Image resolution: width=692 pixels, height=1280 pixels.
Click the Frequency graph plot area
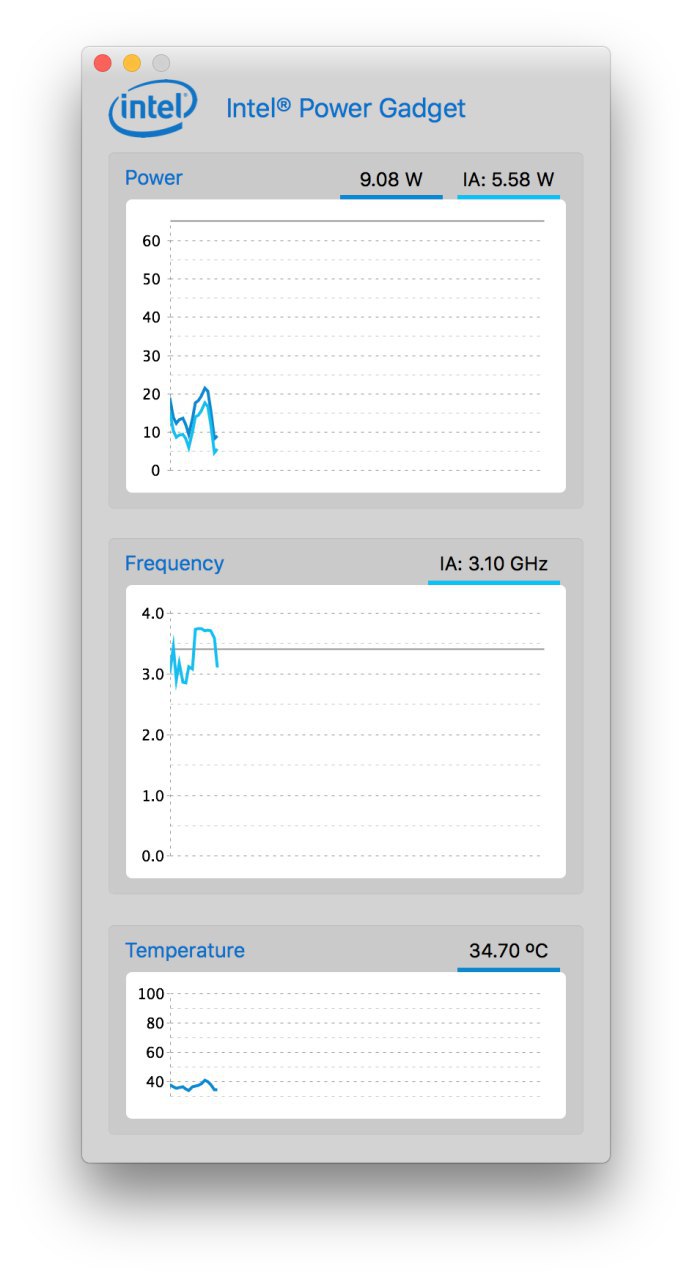(346, 732)
